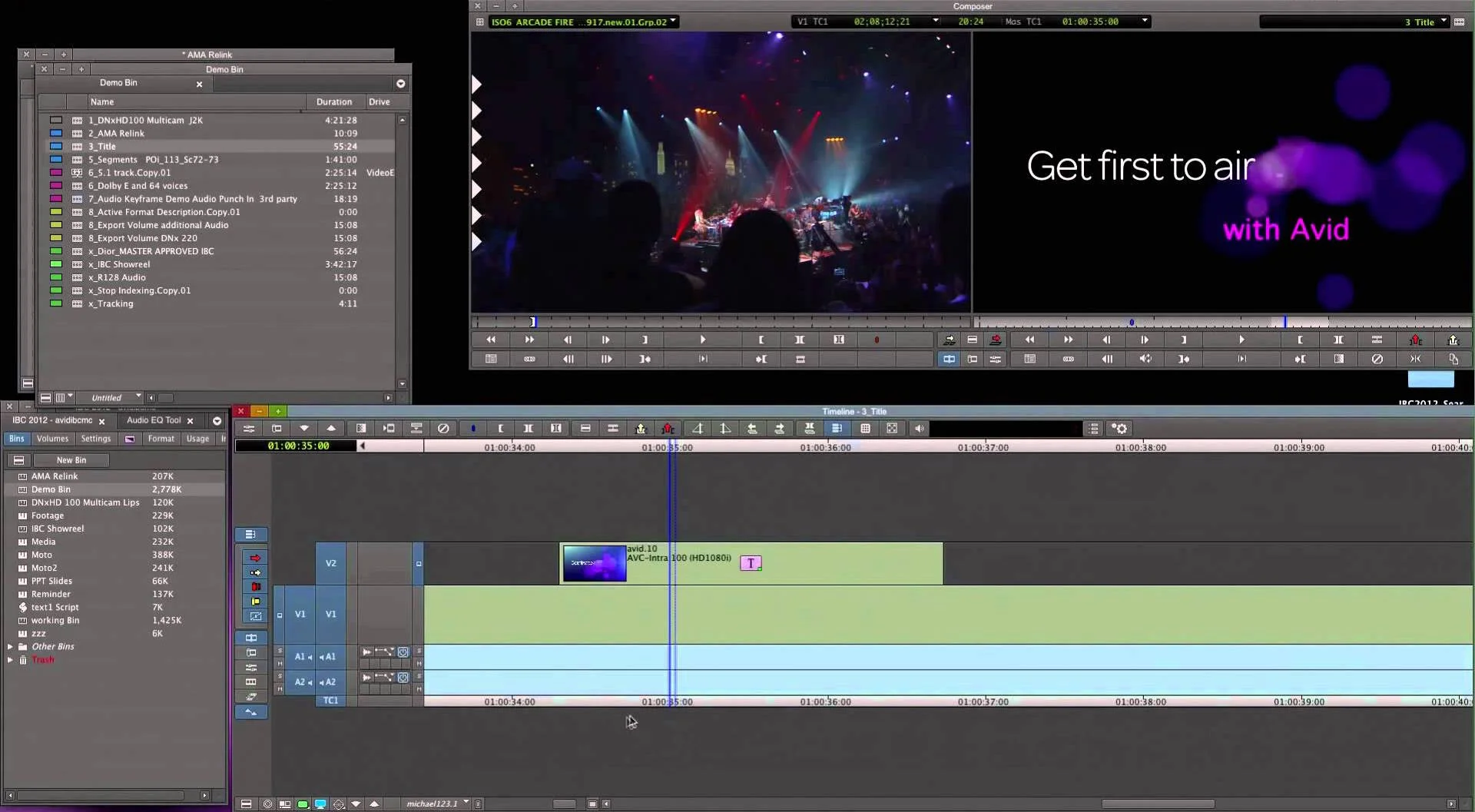
Task: Open Demo Bin fast menu arrow
Action: pyautogui.click(x=400, y=83)
